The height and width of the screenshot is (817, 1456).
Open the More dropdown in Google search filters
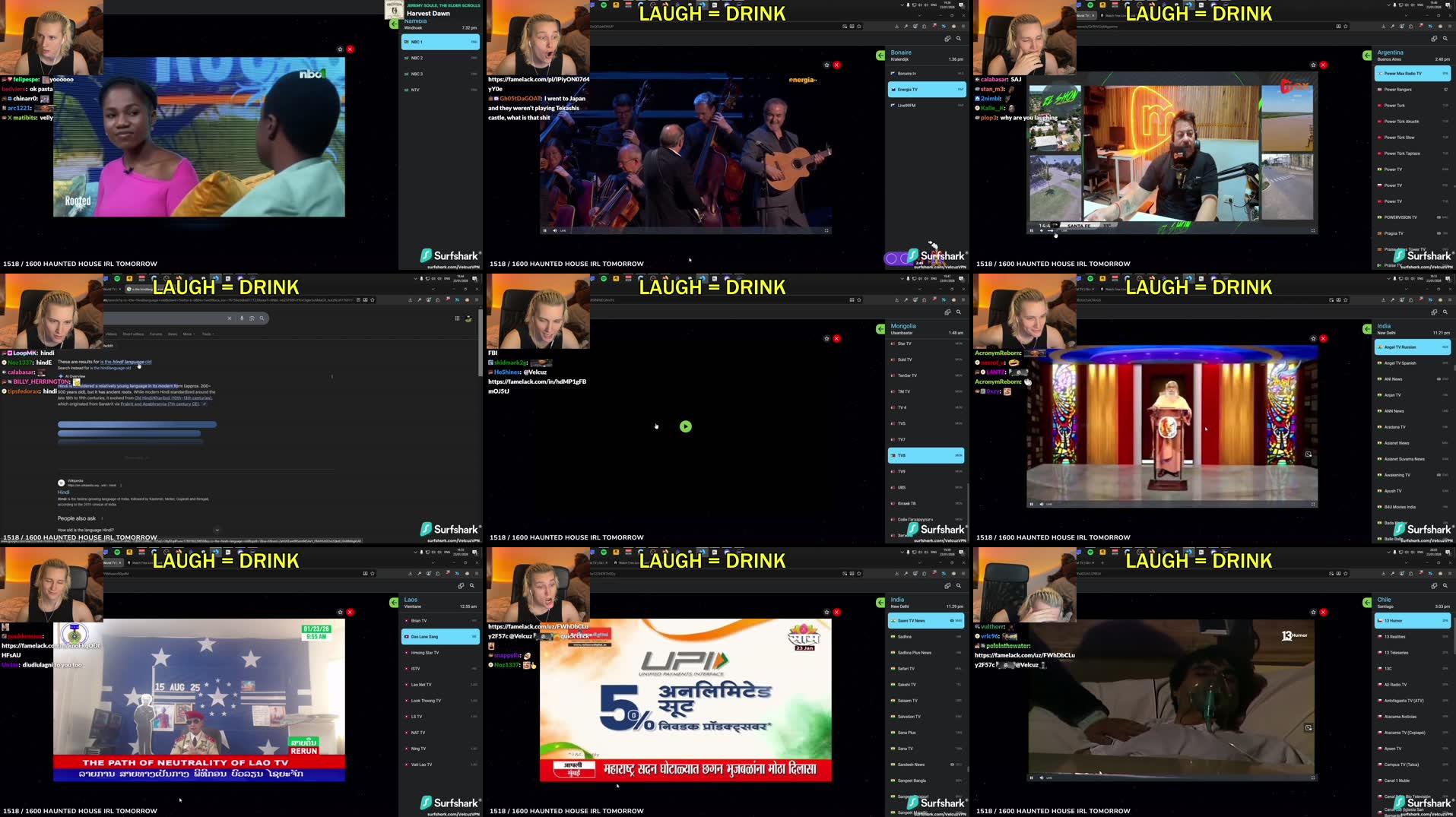pyautogui.click(x=188, y=334)
